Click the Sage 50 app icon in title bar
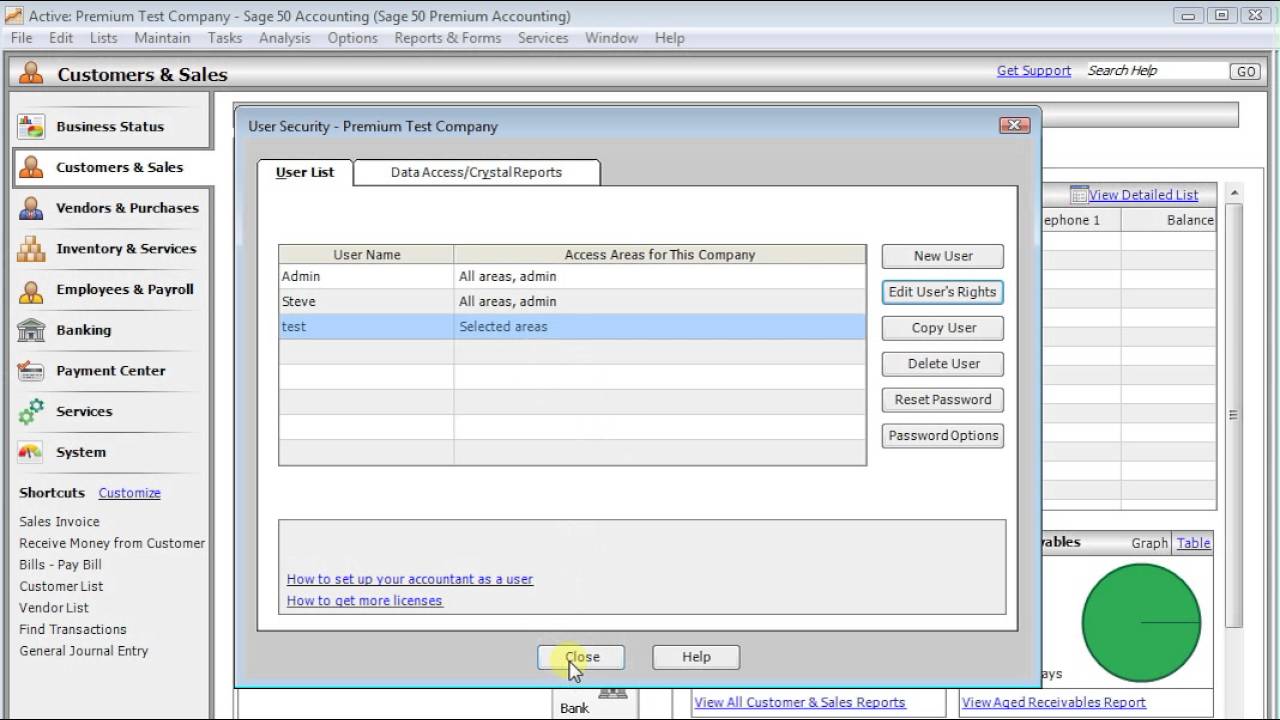The width and height of the screenshot is (1280, 720). 13,16
